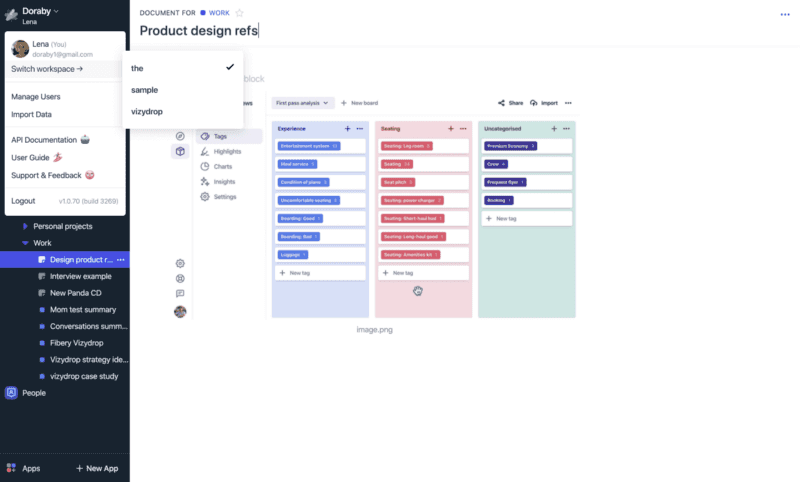
Task: Open the WORK parent link
Action: click(x=218, y=13)
